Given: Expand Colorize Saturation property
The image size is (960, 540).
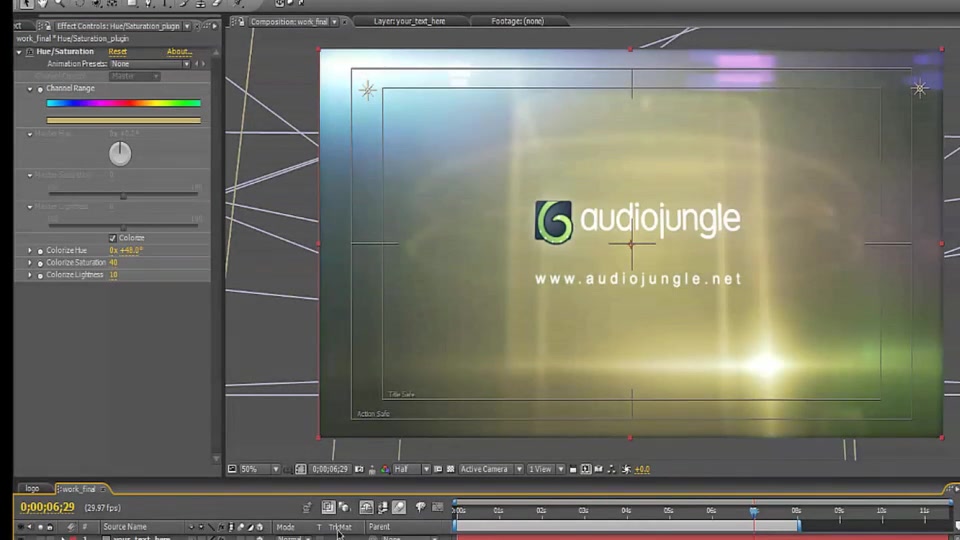Looking at the screenshot, I should (29, 263).
